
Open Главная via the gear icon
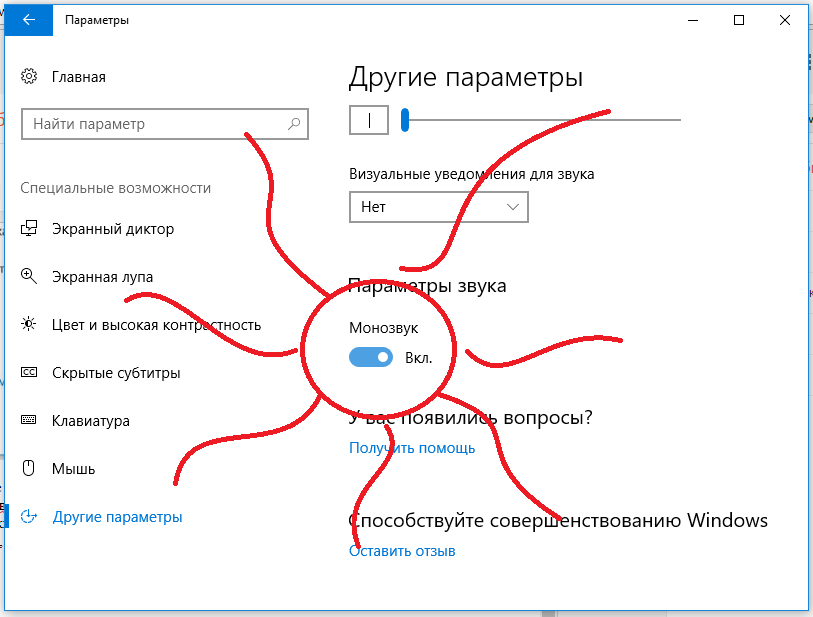click(x=29, y=76)
